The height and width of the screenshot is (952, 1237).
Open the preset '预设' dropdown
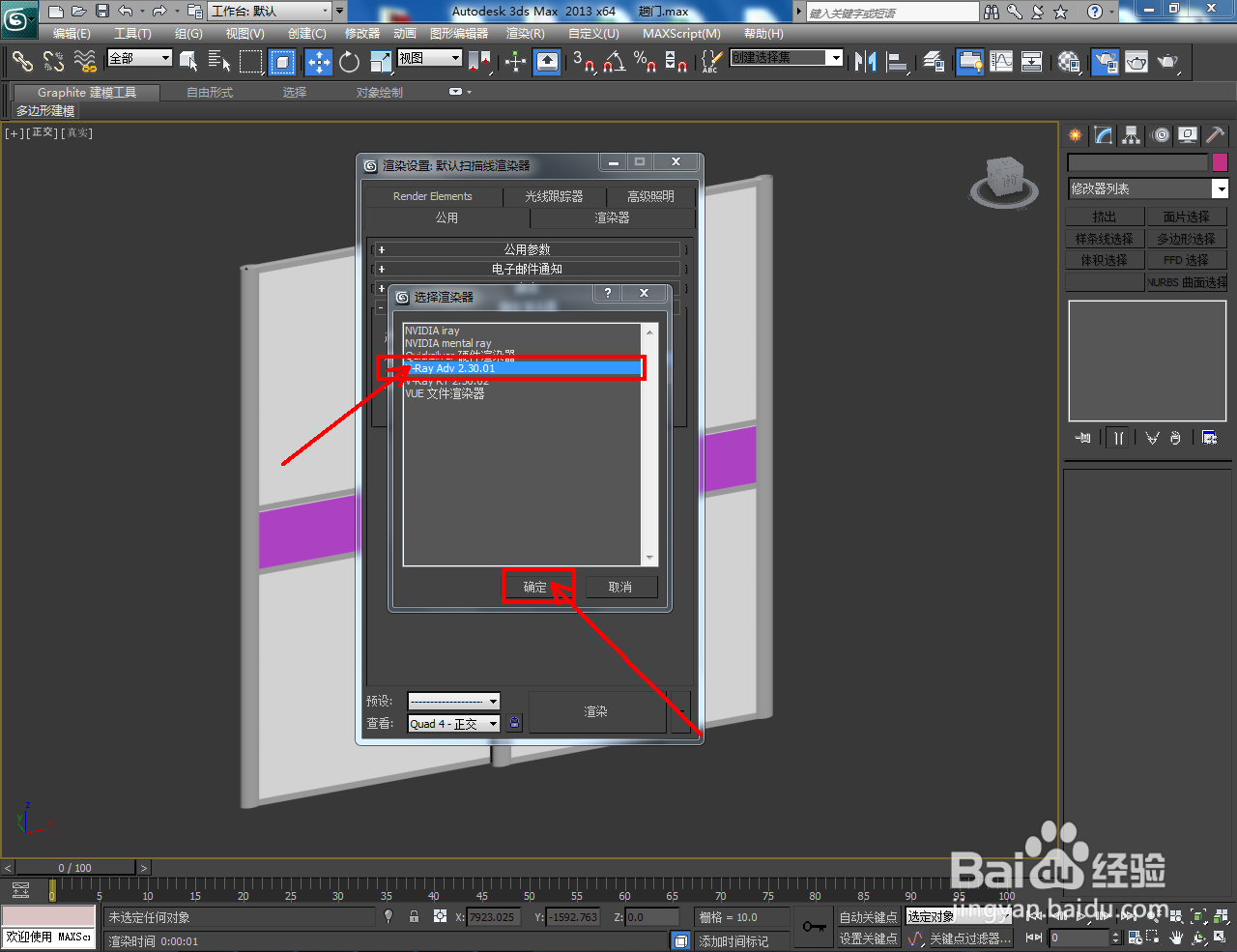453,701
